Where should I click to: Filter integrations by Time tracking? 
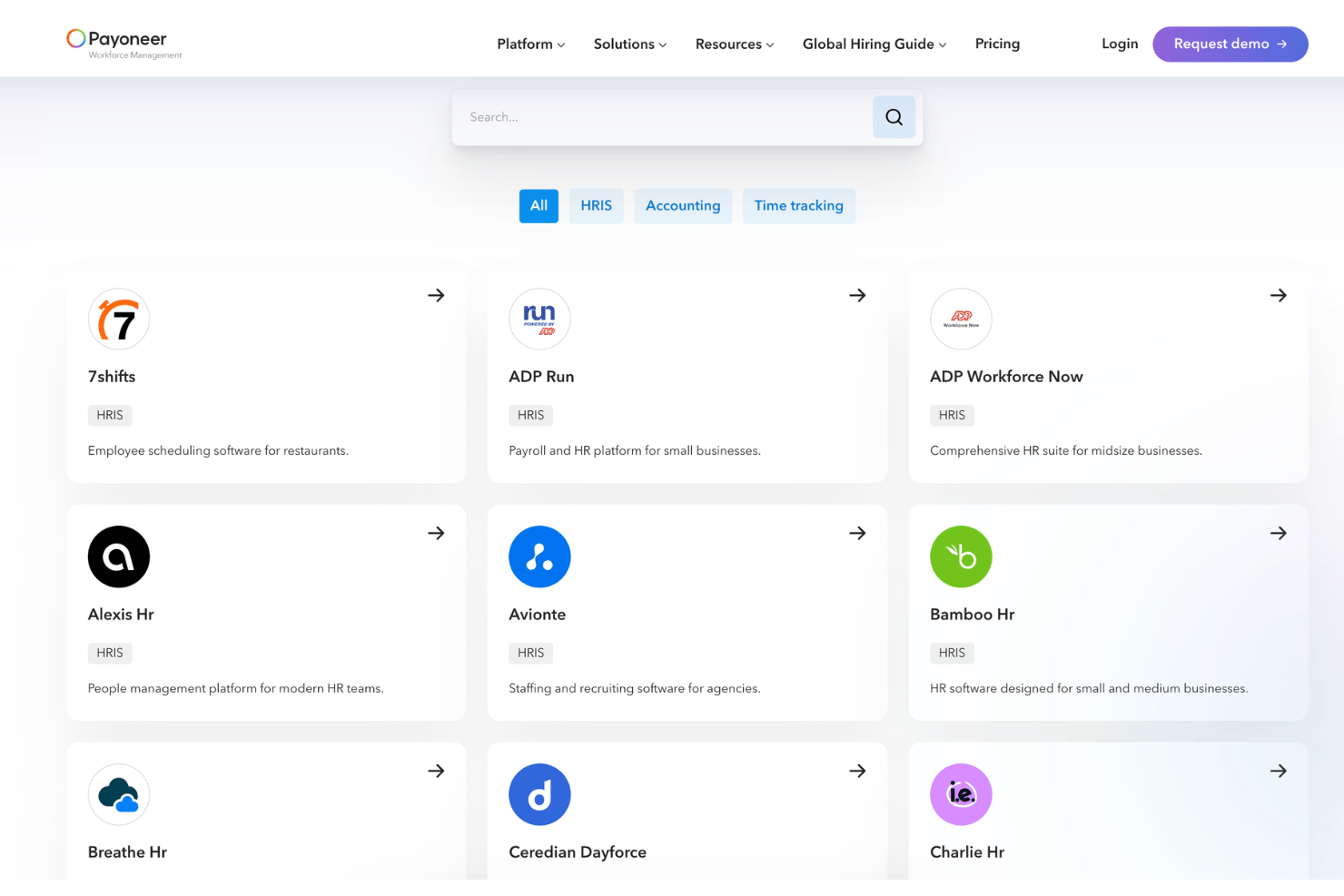(799, 206)
